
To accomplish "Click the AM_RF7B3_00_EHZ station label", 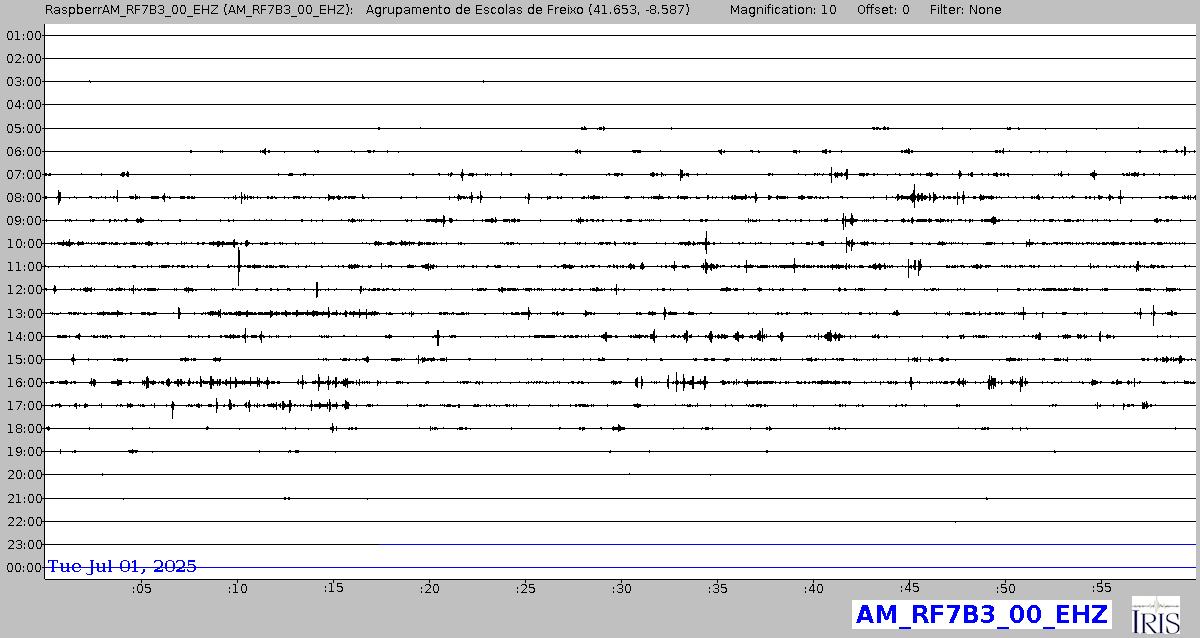I will [x=982, y=614].
